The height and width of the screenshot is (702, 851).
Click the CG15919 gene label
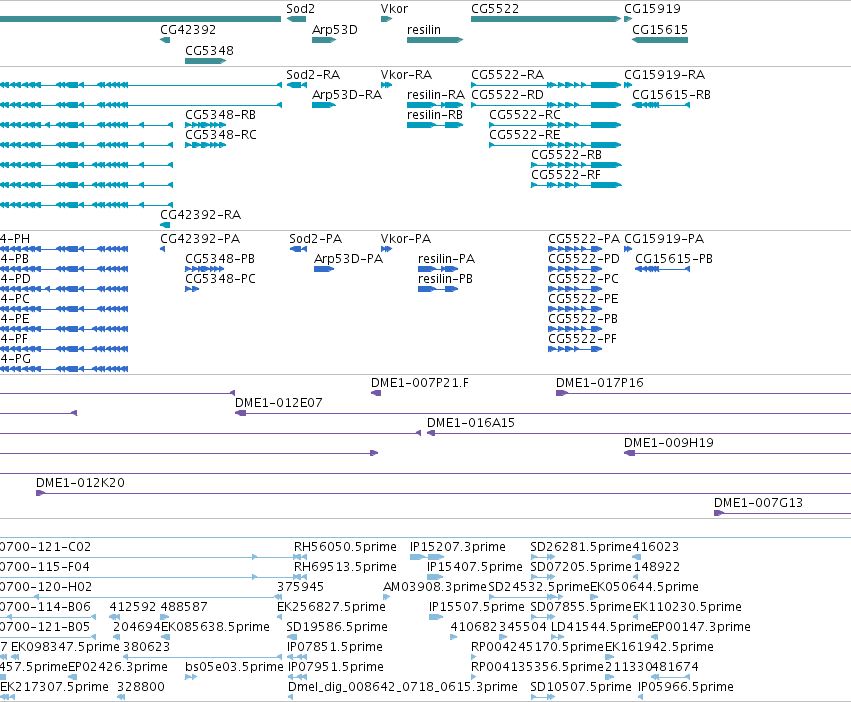[x=652, y=9]
